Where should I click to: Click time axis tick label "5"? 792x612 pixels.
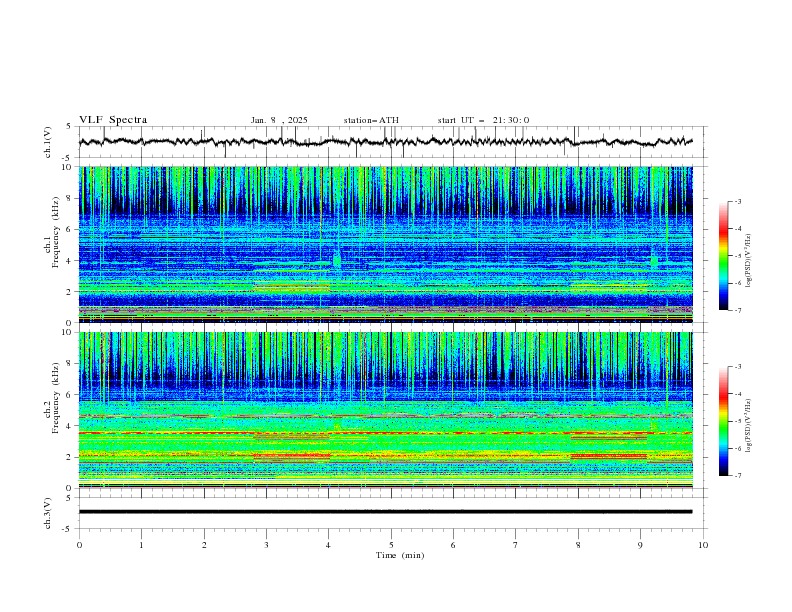click(391, 545)
